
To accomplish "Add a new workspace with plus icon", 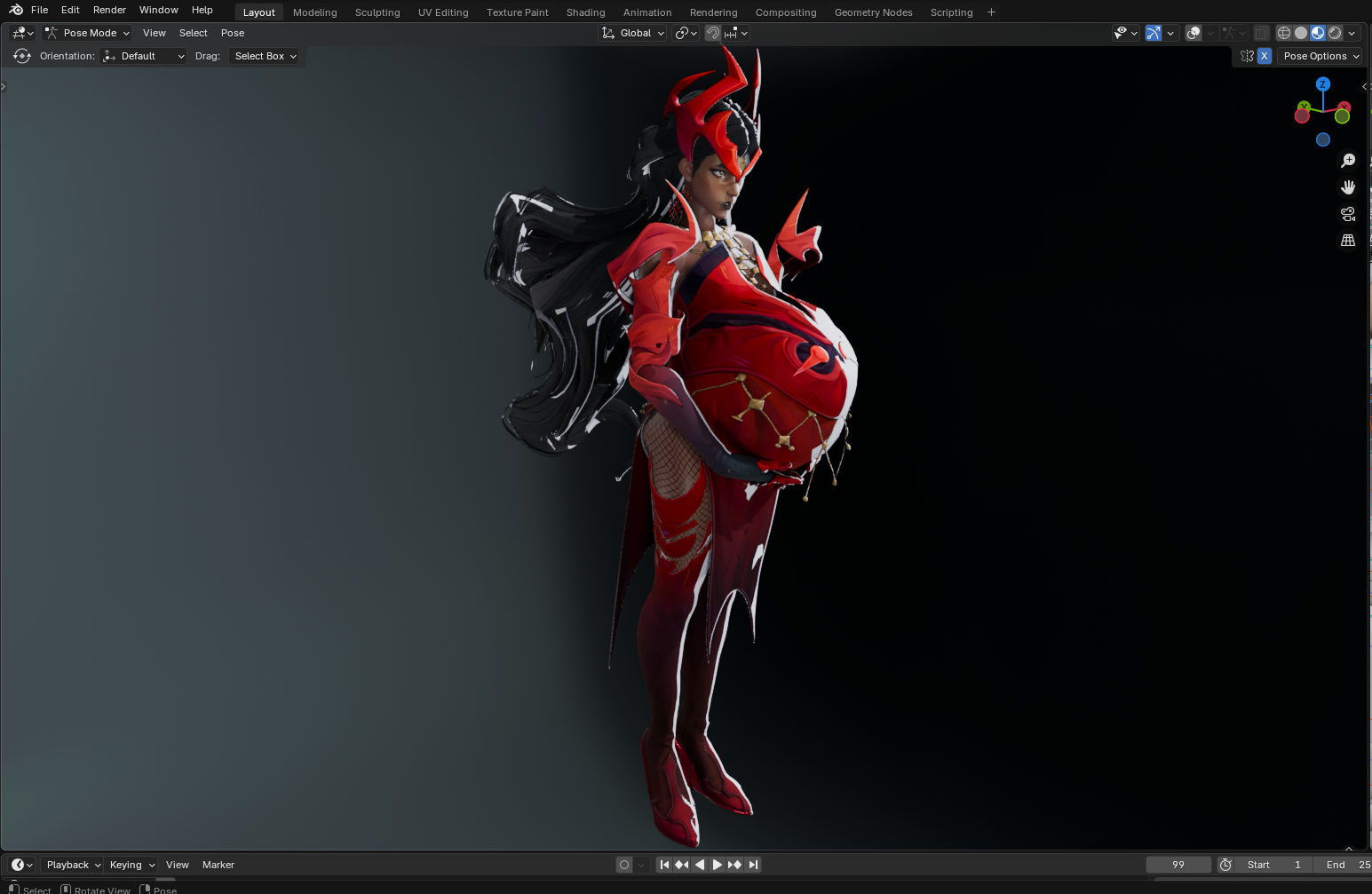I will coord(991,12).
